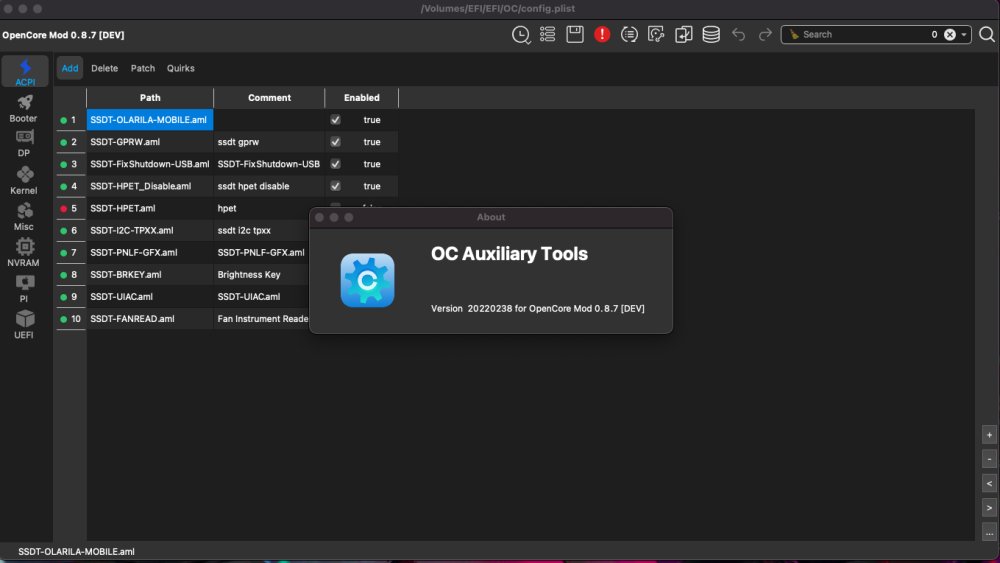Open the Booter section
The width and height of the screenshot is (1000, 563).
click(24, 108)
